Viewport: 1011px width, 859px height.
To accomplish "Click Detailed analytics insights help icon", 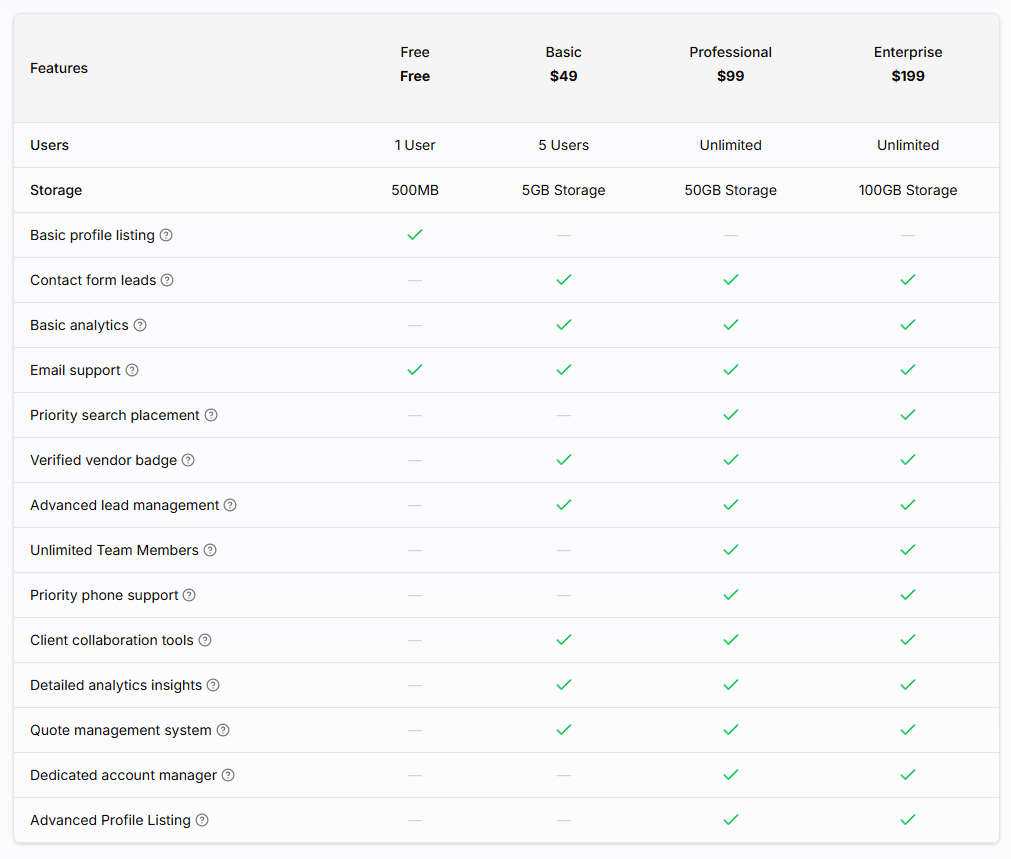I will (x=213, y=685).
